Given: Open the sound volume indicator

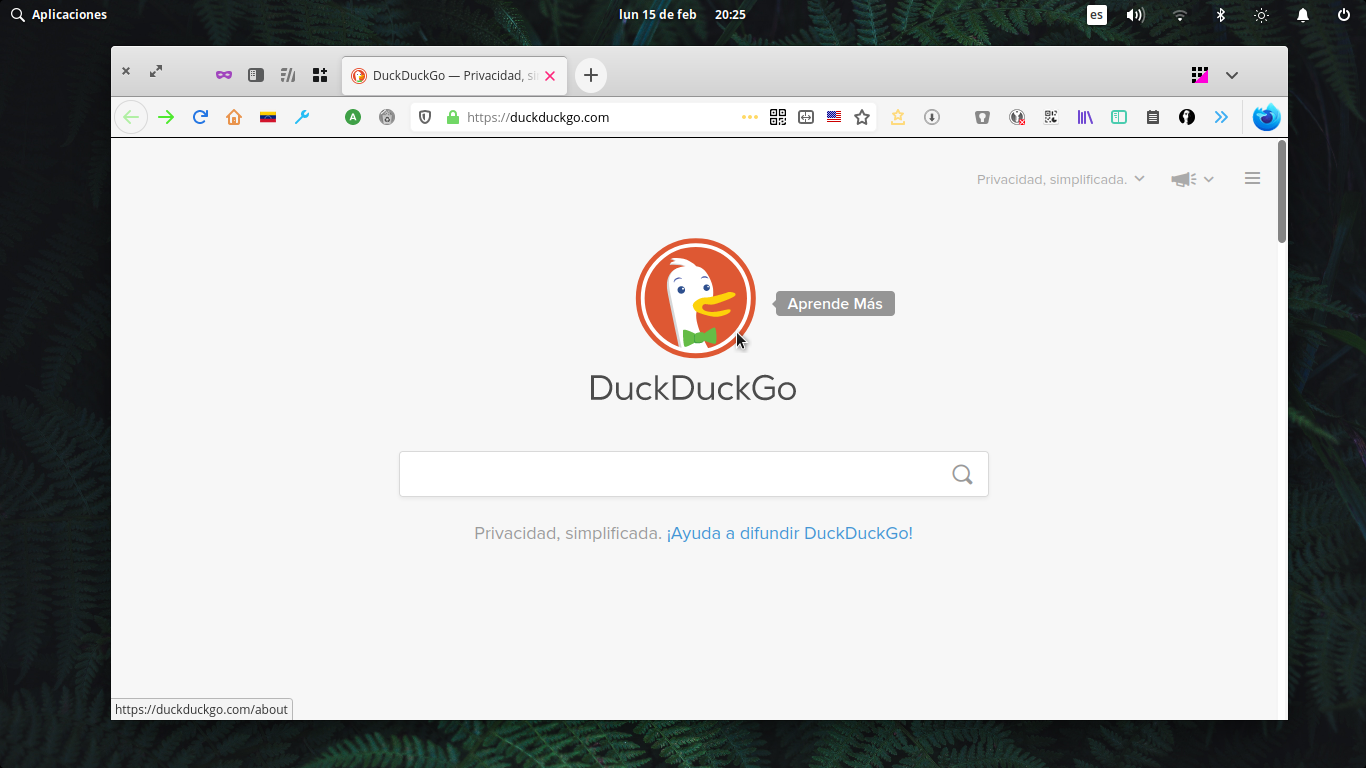Looking at the screenshot, I should 1135,15.
